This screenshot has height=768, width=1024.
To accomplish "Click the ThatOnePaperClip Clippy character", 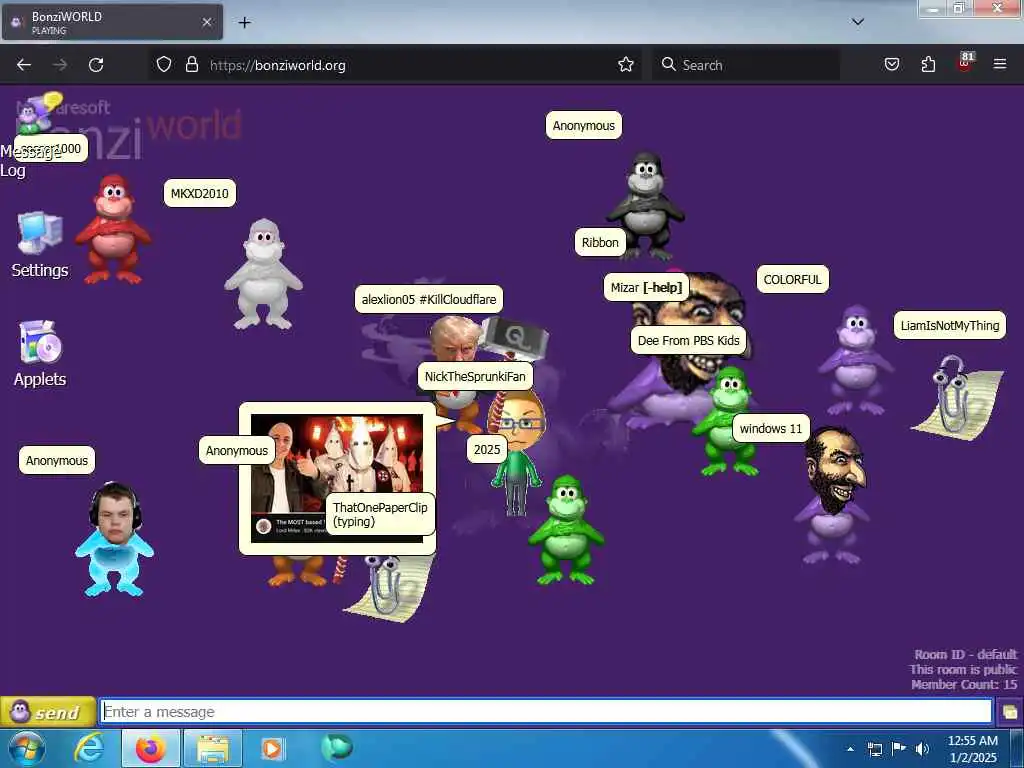I will pyautogui.click(x=391, y=588).
